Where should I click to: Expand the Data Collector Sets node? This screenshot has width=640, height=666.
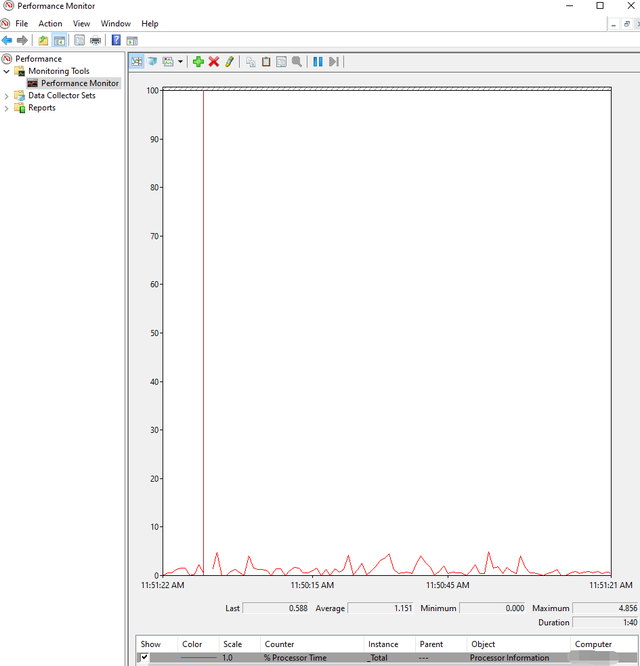[6, 96]
